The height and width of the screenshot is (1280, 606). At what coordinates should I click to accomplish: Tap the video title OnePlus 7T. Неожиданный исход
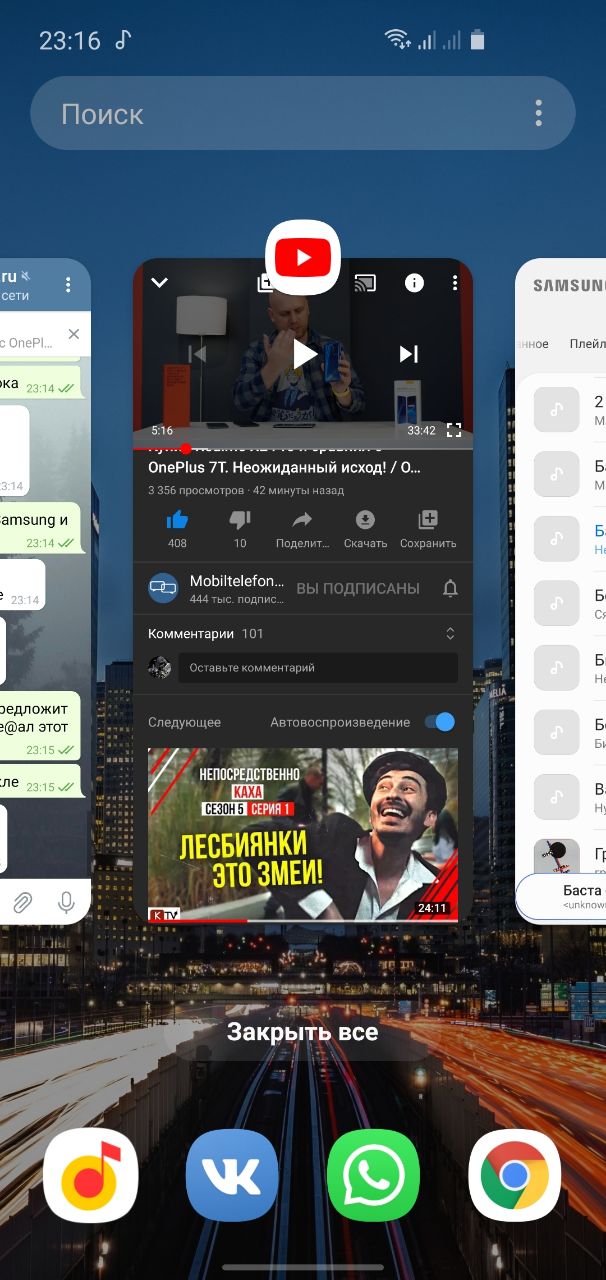(x=285, y=467)
